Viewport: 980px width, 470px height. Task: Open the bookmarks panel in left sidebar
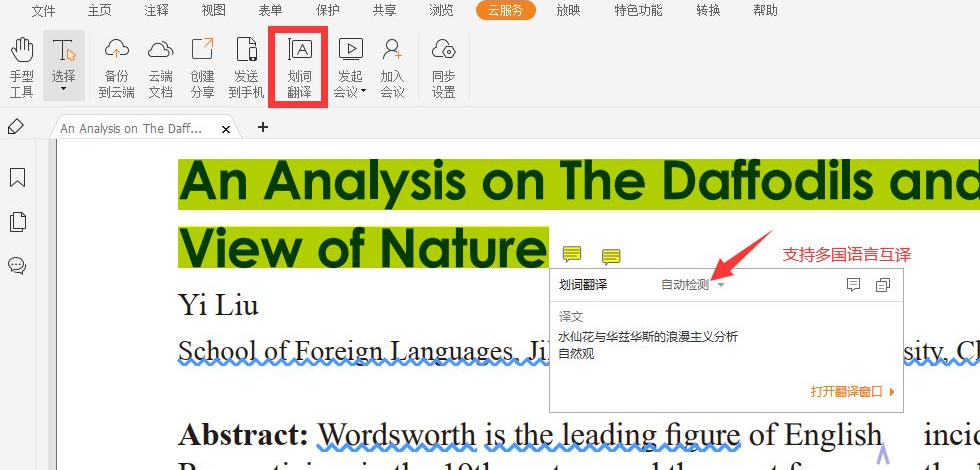tap(17, 178)
